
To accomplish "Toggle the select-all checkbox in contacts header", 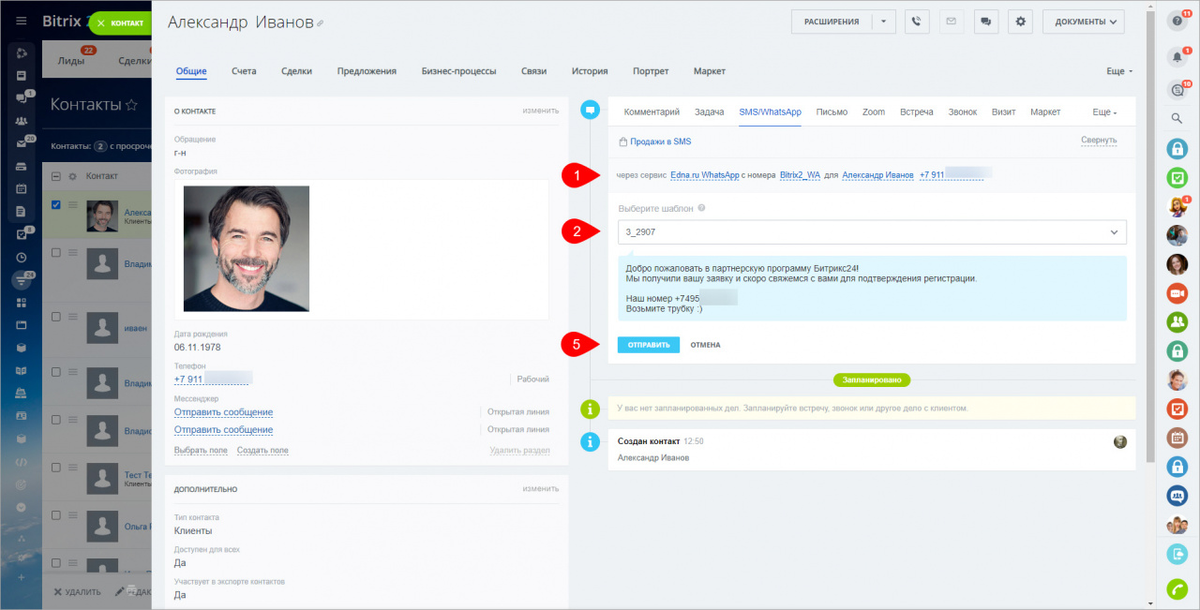I will 56,176.
